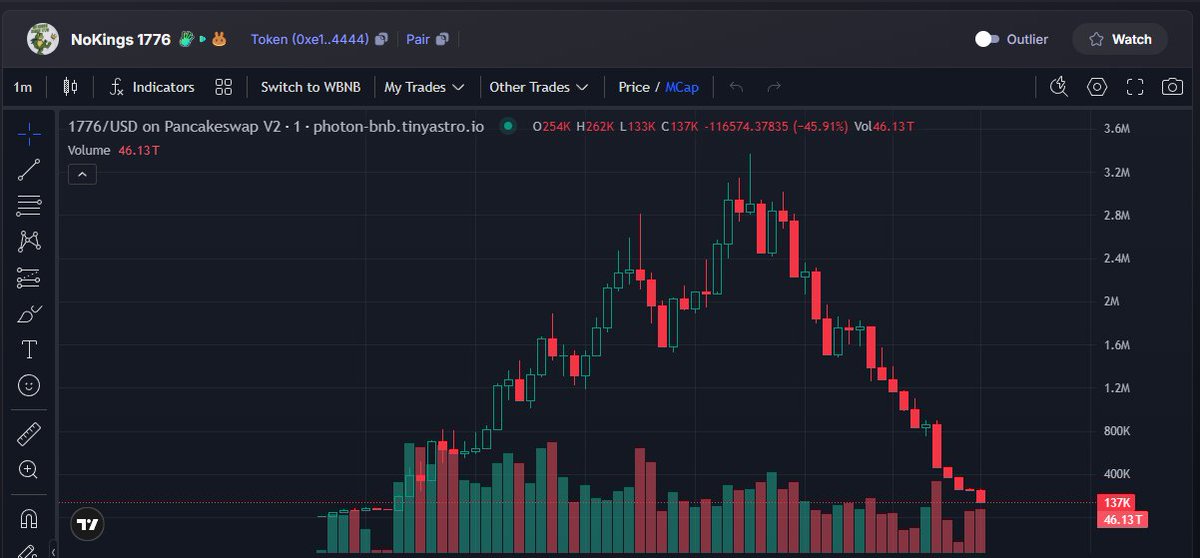Take a chart snapshot with camera icon
The height and width of the screenshot is (558, 1200).
pos(1172,87)
